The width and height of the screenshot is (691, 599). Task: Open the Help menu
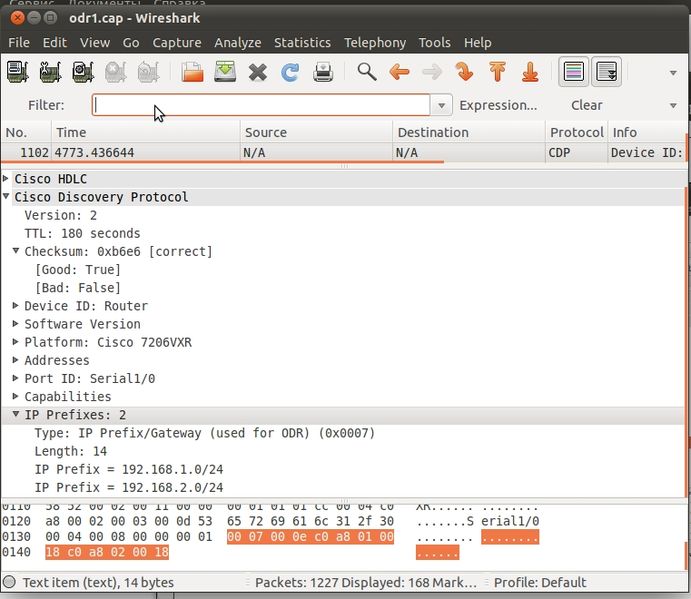[478, 43]
